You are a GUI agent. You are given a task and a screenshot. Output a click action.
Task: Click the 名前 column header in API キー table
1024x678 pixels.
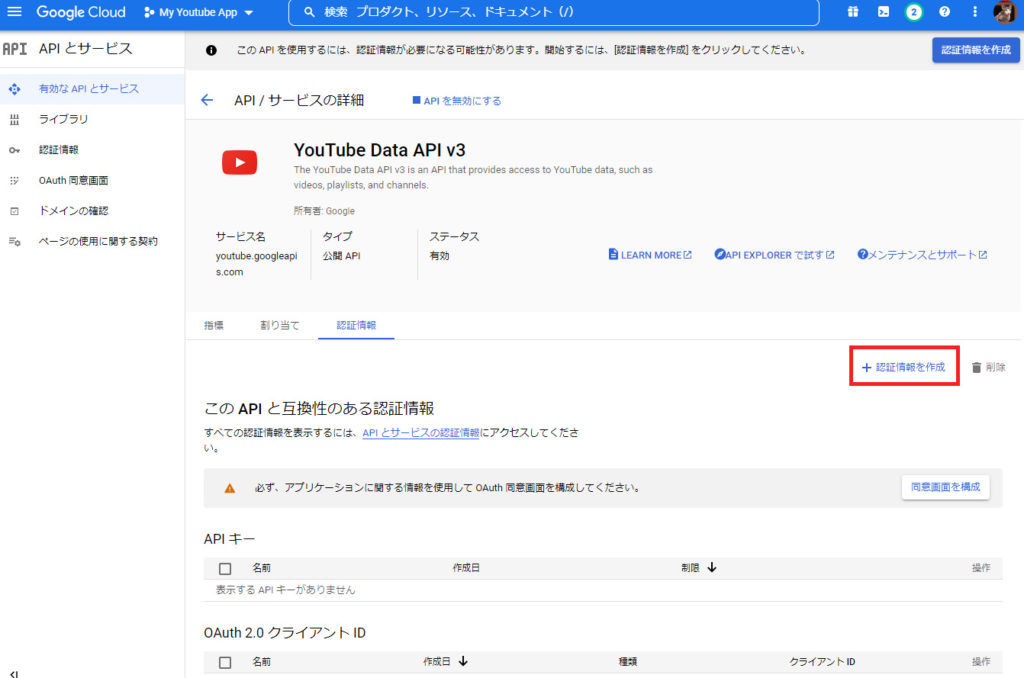click(261, 568)
